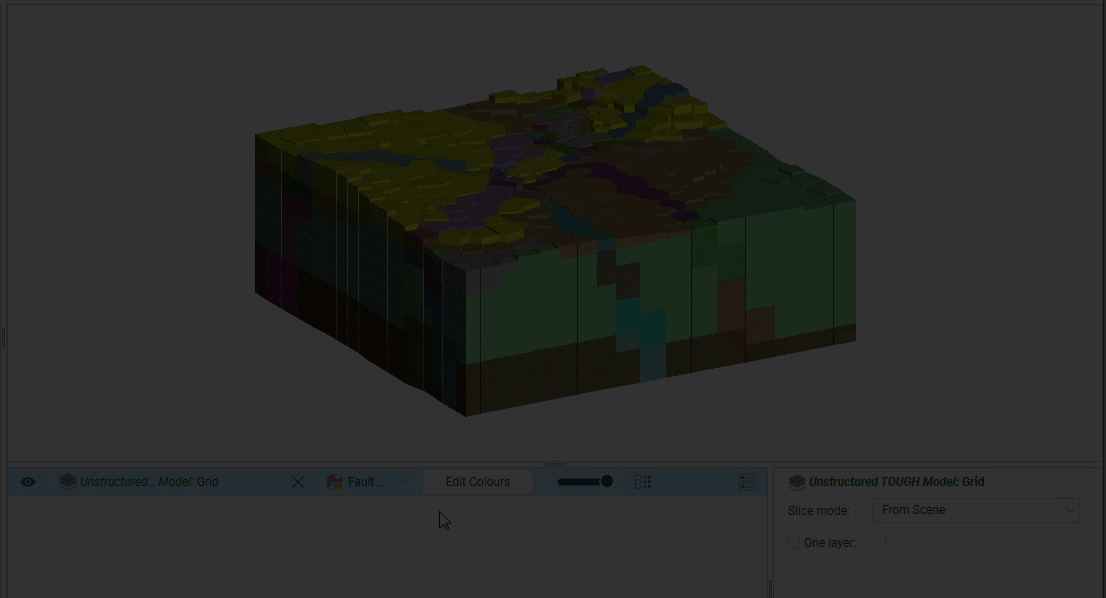Open the Slice mode dropdown
Viewport: 1106px width, 598px height.
point(975,510)
